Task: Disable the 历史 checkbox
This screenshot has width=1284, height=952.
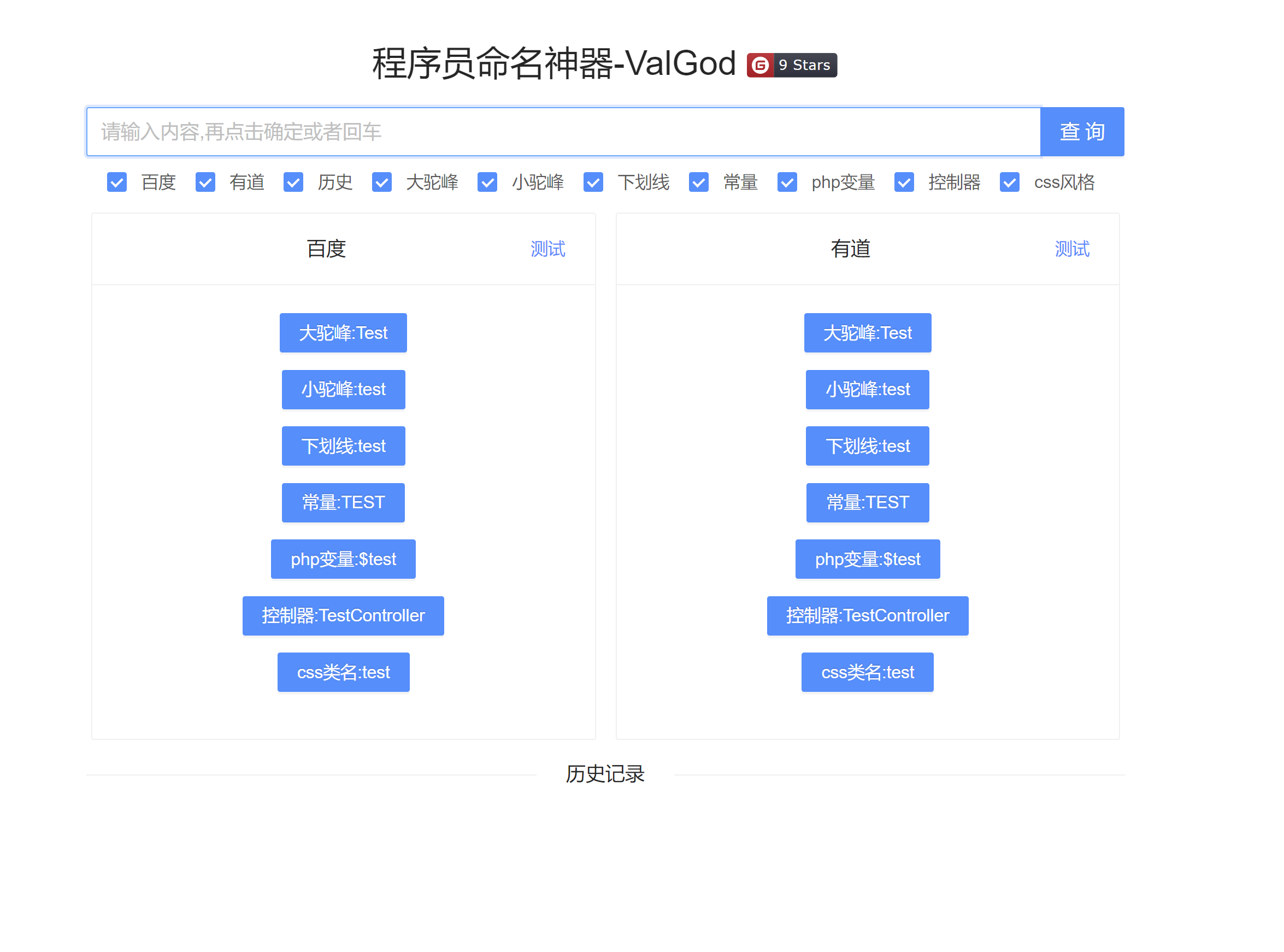Action: point(293,182)
